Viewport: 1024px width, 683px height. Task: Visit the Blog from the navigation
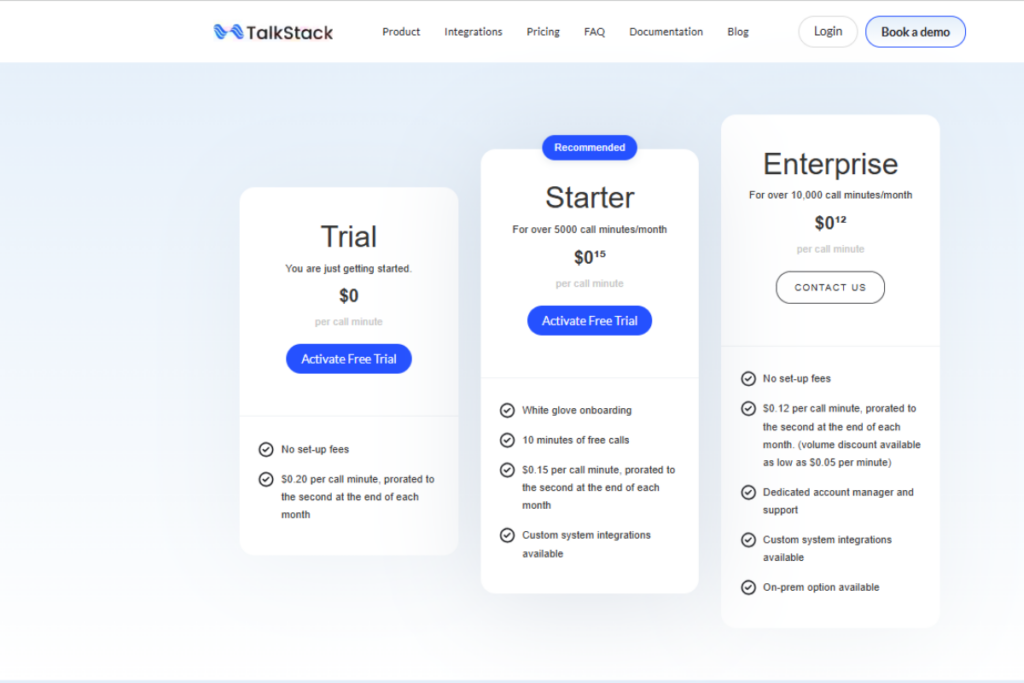click(737, 31)
